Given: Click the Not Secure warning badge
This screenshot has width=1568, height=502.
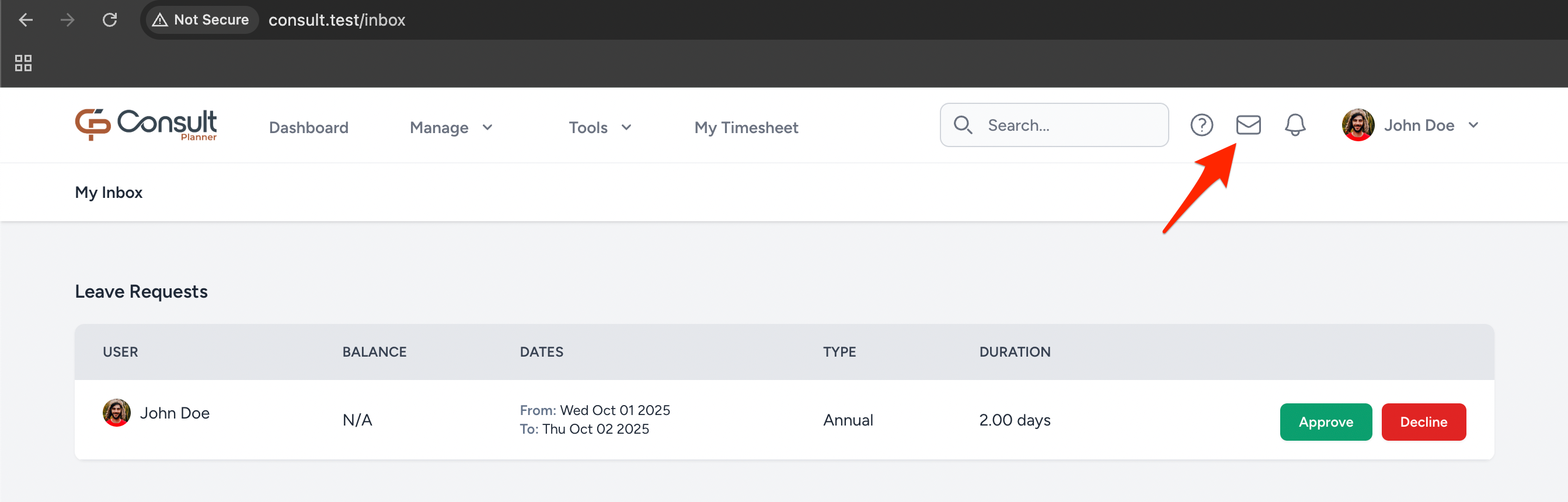Looking at the screenshot, I should click(x=201, y=20).
